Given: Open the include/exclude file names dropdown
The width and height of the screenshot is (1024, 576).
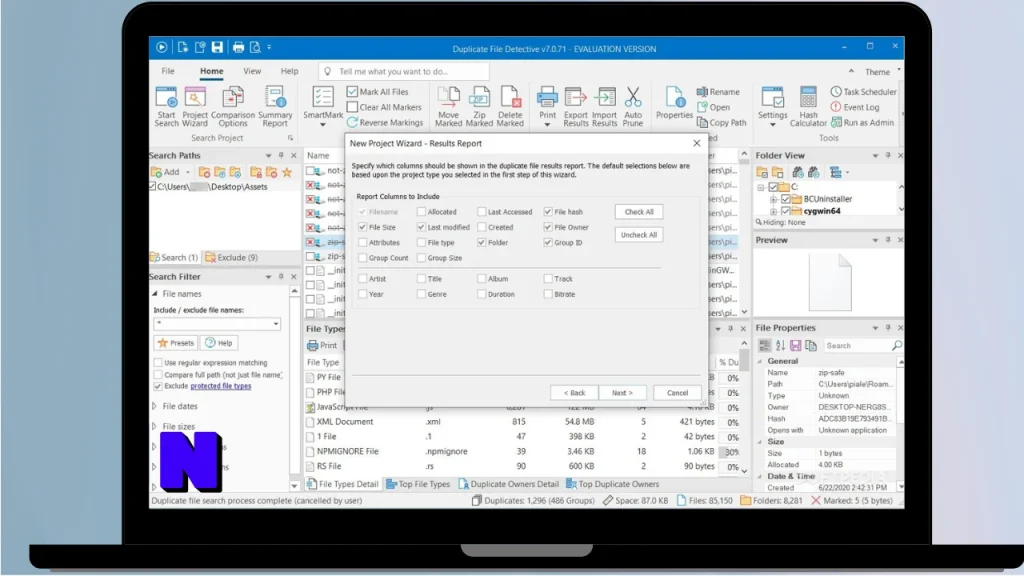Looking at the screenshot, I should [x=276, y=324].
